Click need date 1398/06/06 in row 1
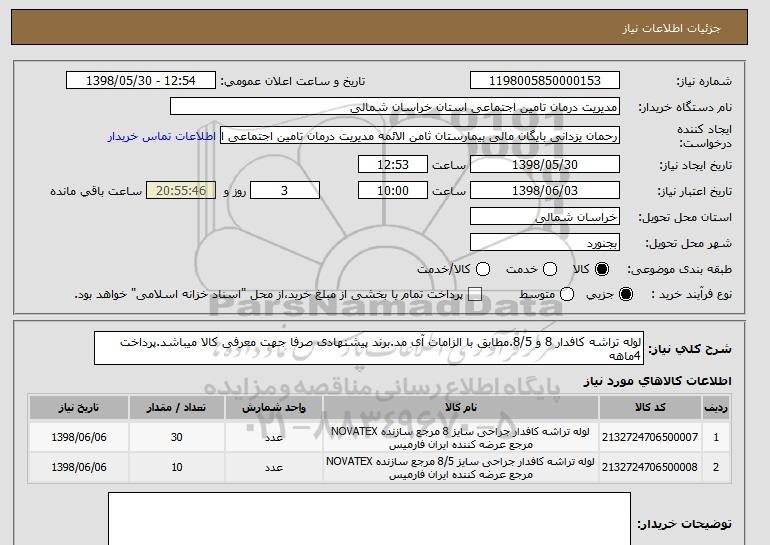The image size is (770, 545). coord(79,437)
